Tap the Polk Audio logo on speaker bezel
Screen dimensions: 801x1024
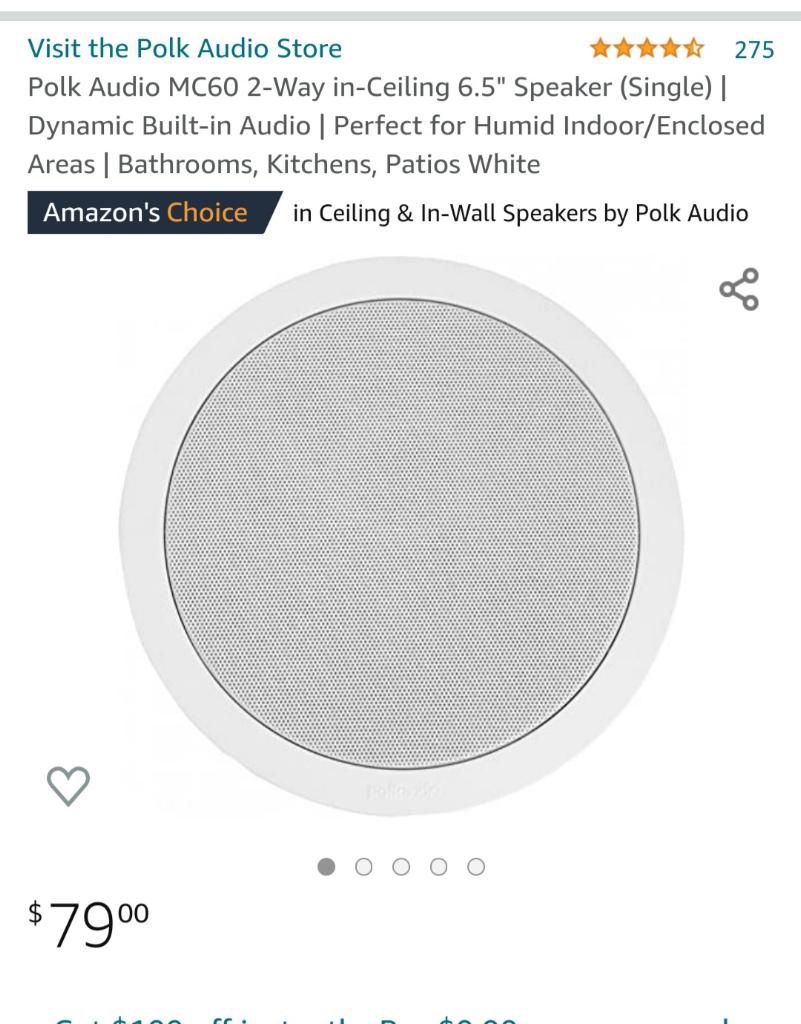(x=403, y=792)
